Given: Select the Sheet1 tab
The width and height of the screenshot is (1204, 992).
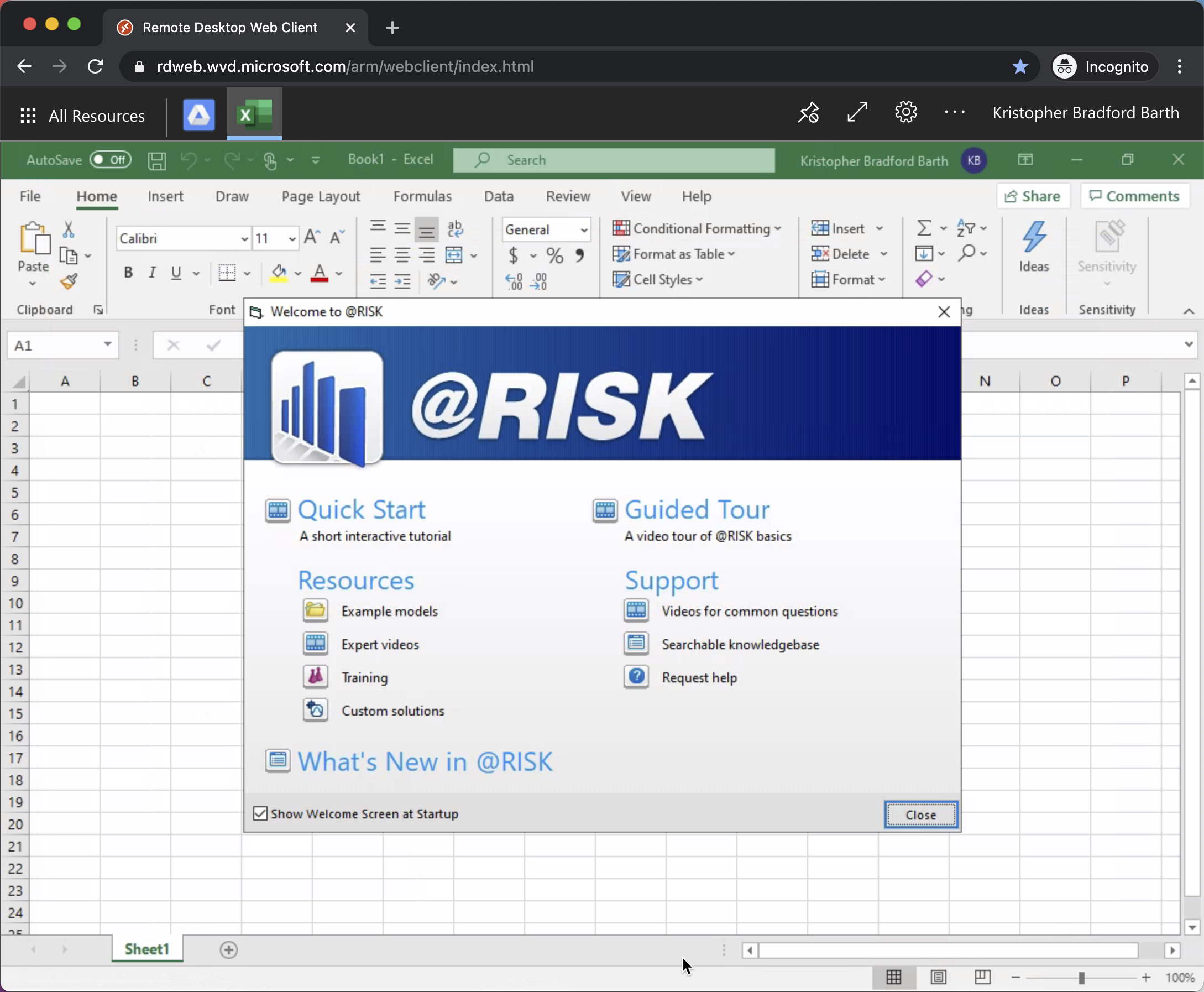Looking at the screenshot, I should tap(147, 950).
